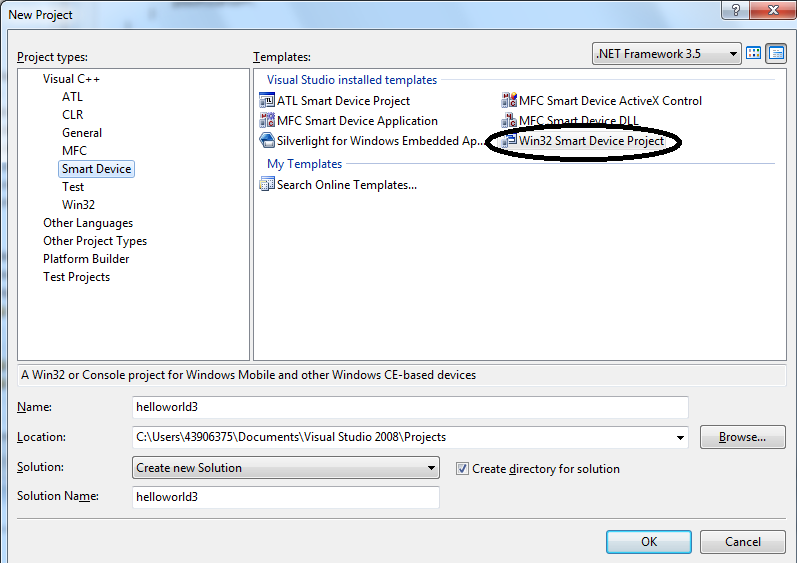Click MFC Smart Device Application template text
Viewport: 797px width, 563px height.
[357, 120]
